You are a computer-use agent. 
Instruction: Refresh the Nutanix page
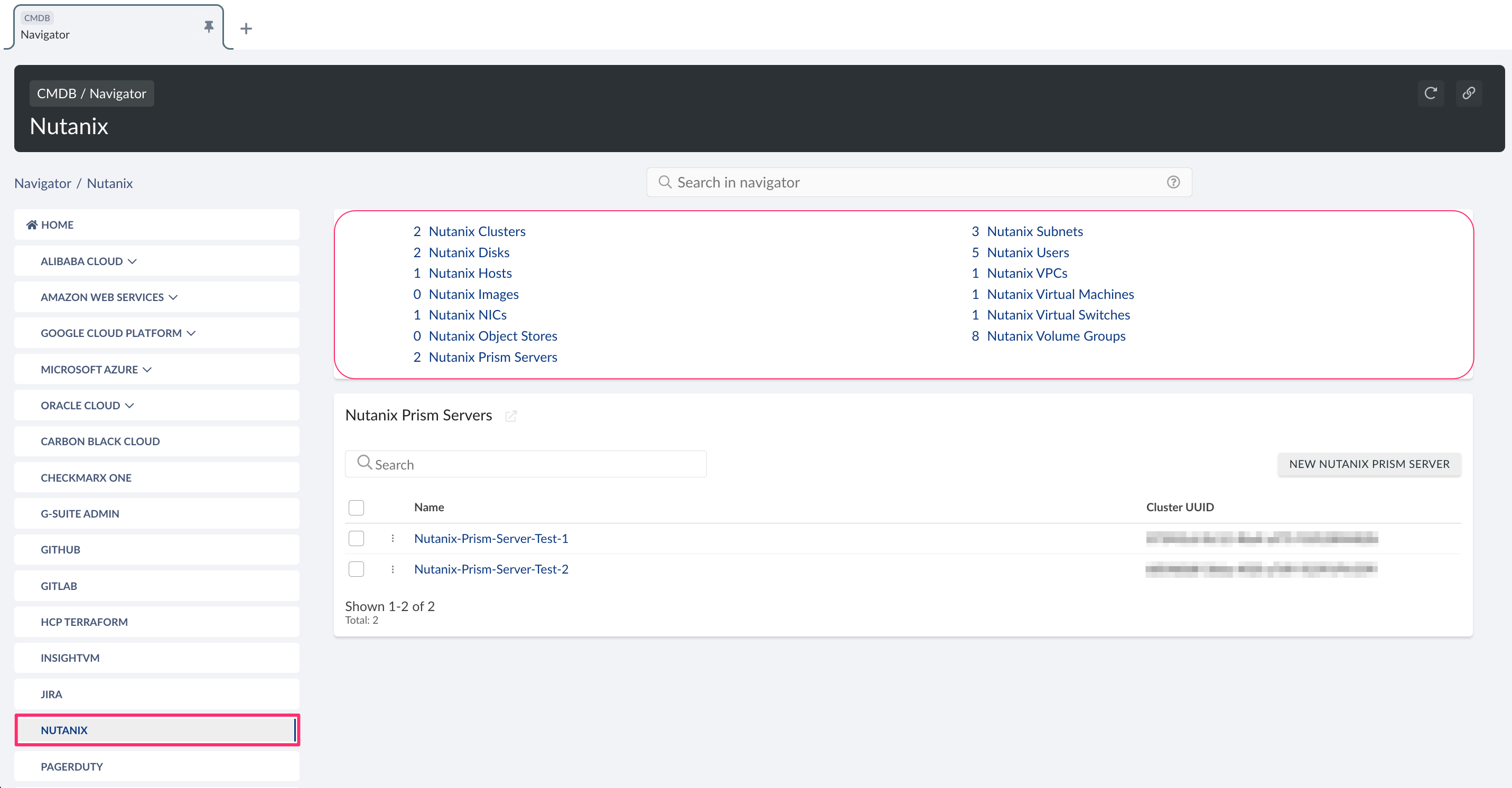1431,93
